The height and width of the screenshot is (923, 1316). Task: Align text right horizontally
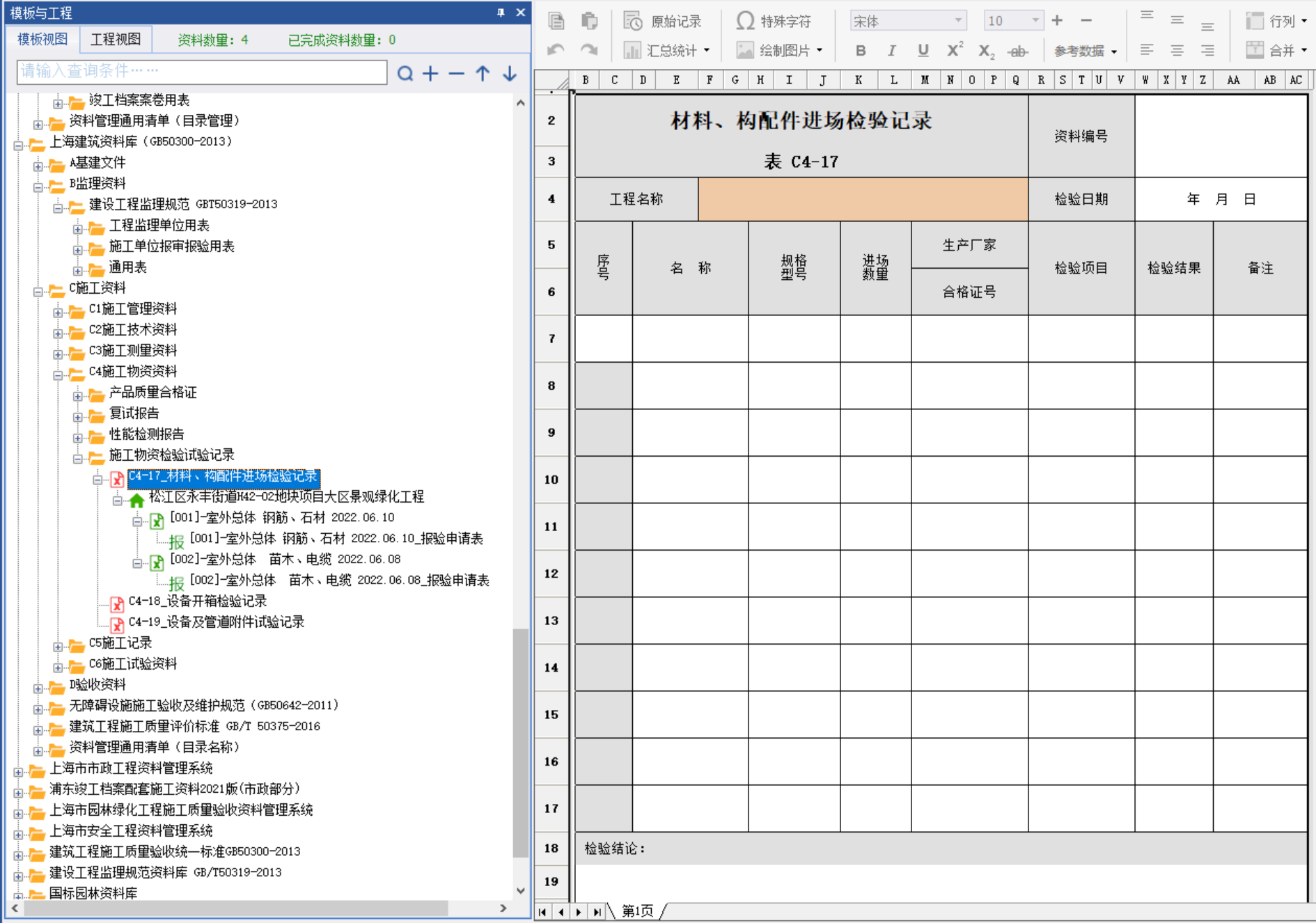click(x=1207, y=50)
